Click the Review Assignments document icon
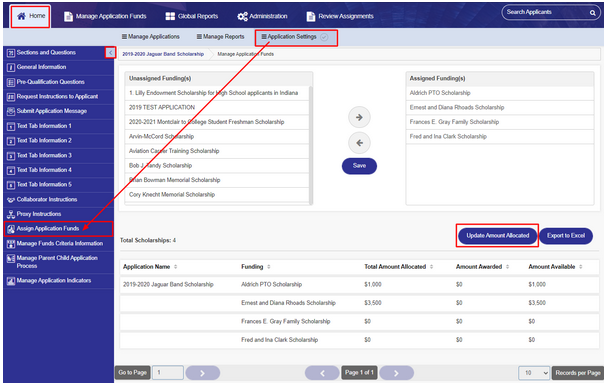This screenshot has width=607, height=383. (310, 16)
